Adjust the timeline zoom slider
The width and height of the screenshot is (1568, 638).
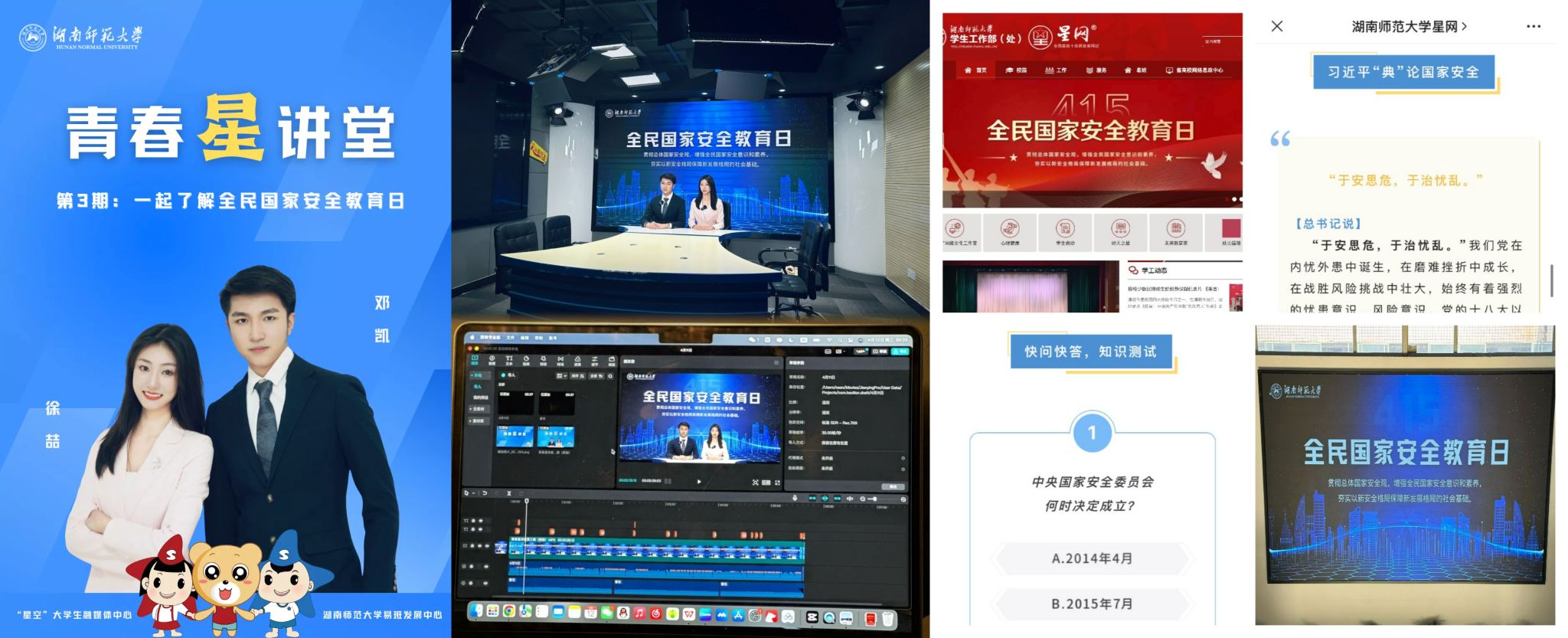(x=873, y=499)
